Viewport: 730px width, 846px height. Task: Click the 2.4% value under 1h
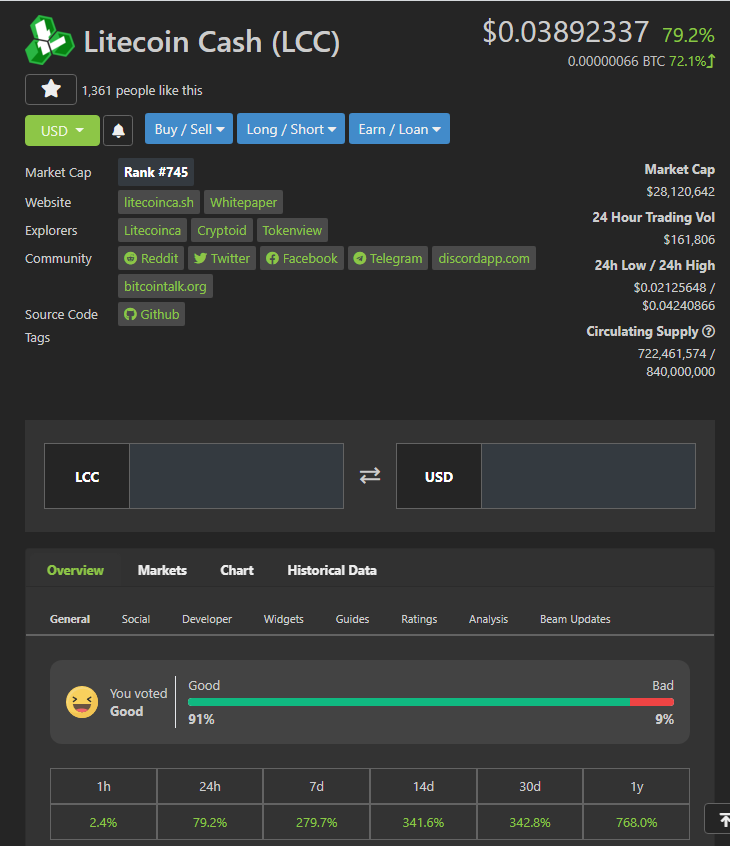(x=104, y=822)
